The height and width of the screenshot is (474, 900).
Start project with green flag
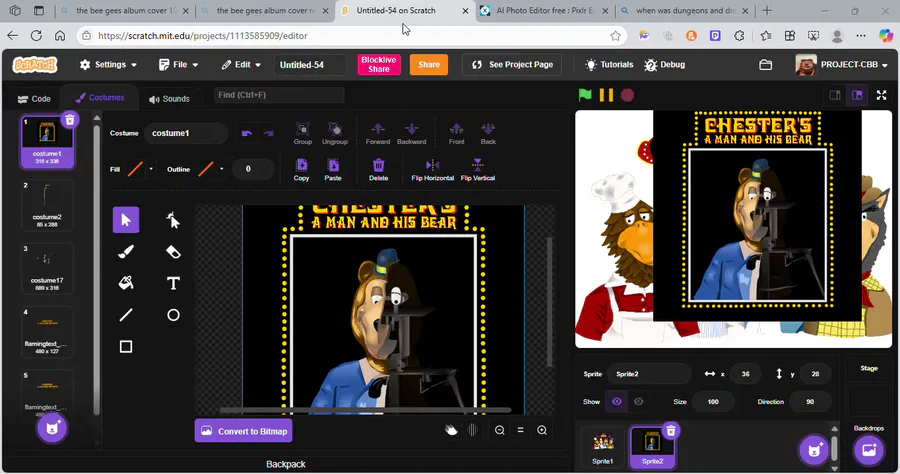[585, 95]
